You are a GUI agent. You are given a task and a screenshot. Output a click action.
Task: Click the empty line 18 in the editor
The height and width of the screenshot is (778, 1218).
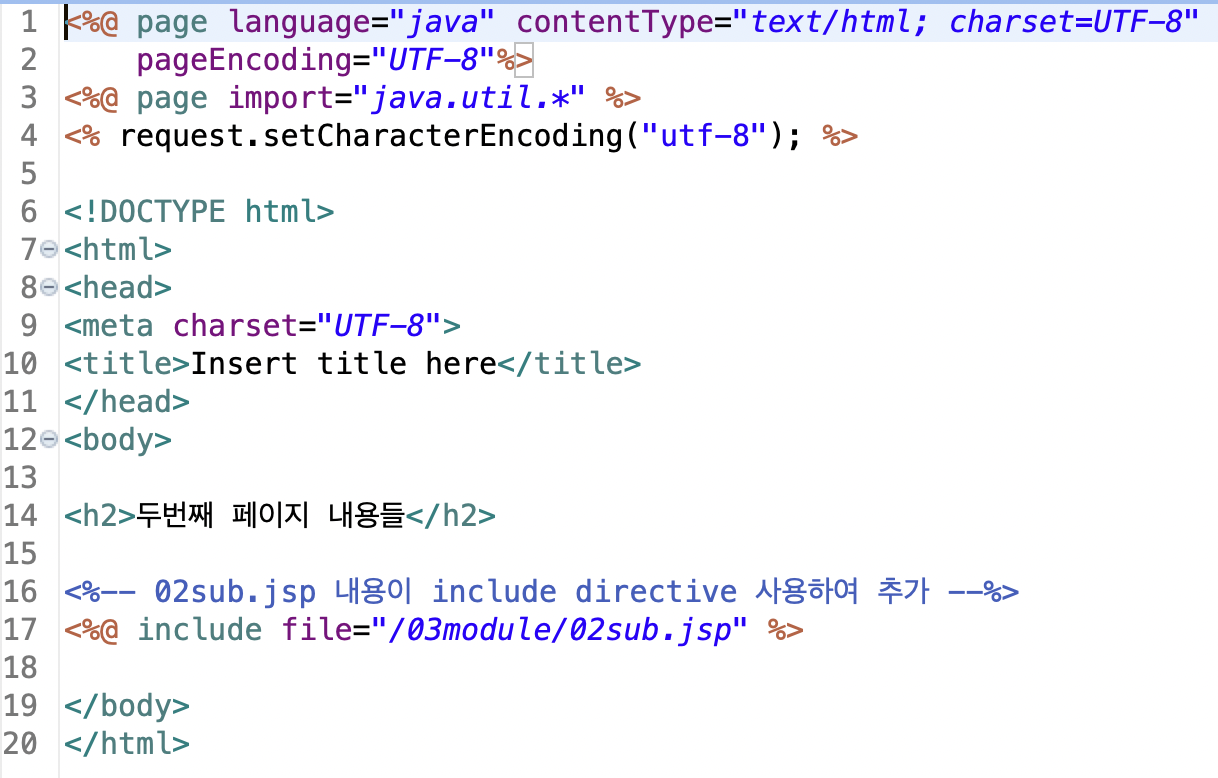638,668
